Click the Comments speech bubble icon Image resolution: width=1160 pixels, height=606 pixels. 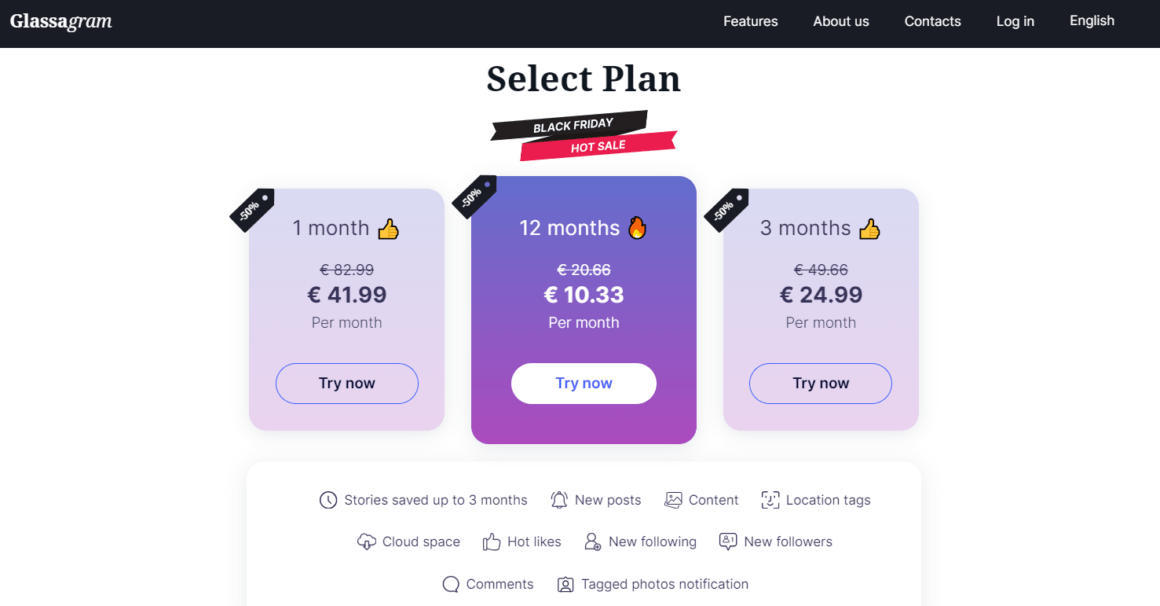451,584
